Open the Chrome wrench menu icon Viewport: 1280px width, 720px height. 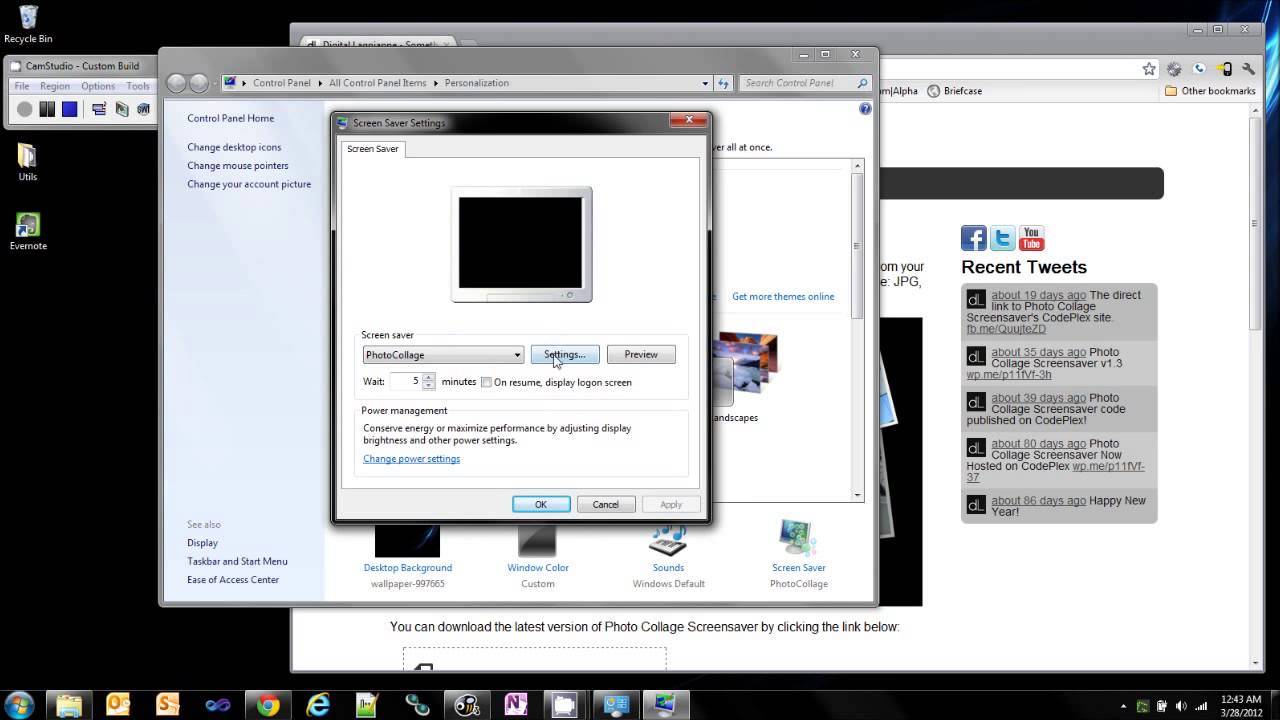tap(1248, 69)
